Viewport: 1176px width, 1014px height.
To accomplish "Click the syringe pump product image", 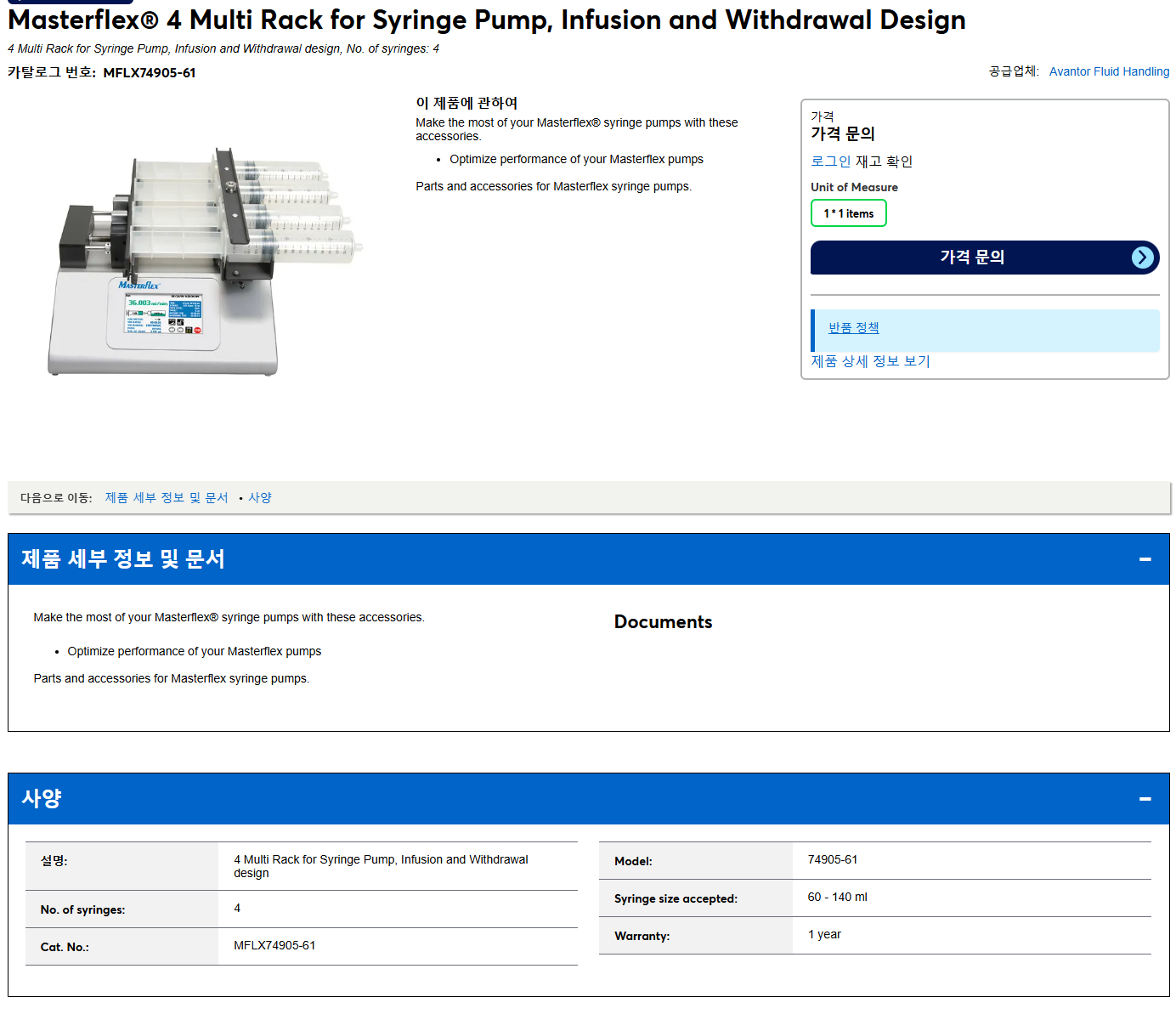I will (x=204, y=261).
